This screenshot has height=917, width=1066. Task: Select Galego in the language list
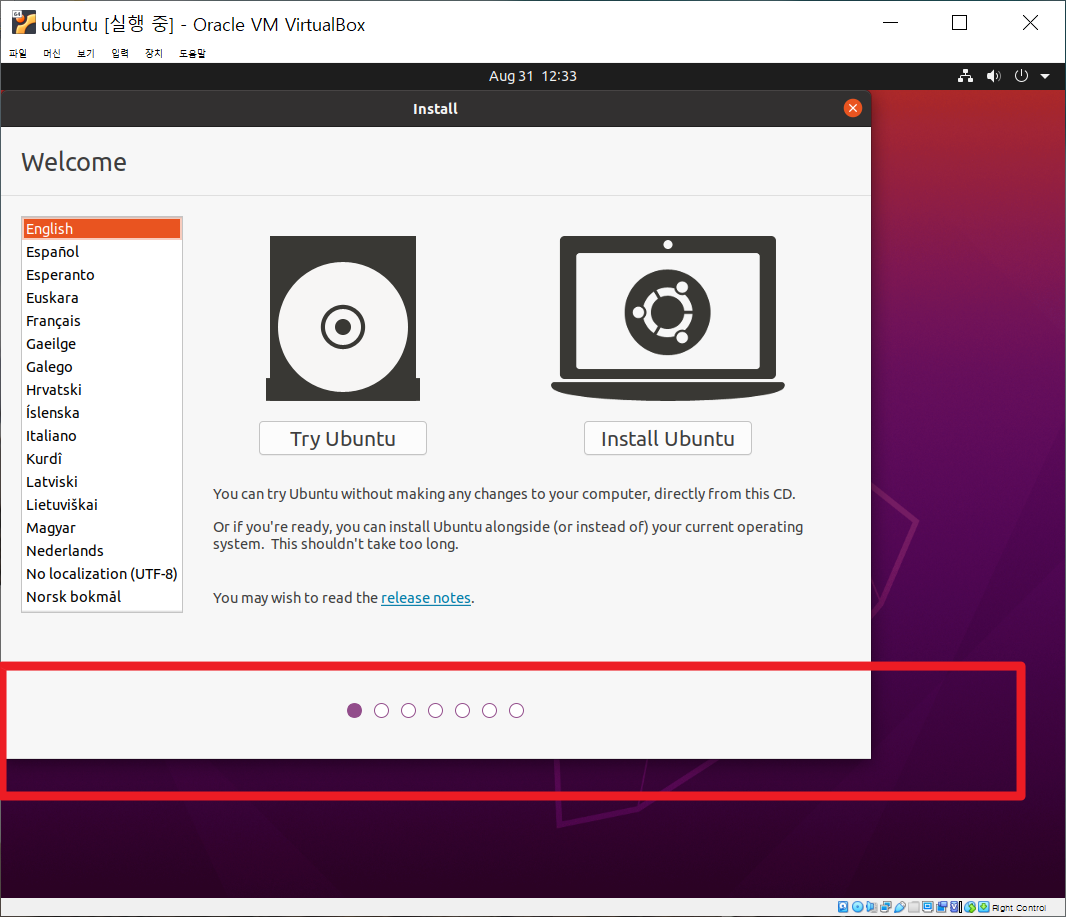[x=102, y=366]
